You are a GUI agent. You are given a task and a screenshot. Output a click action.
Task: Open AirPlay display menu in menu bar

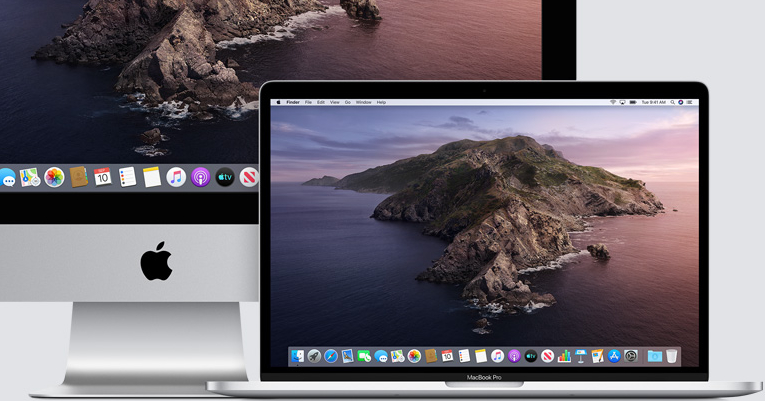pyautogui.click(x=623, y=102)
